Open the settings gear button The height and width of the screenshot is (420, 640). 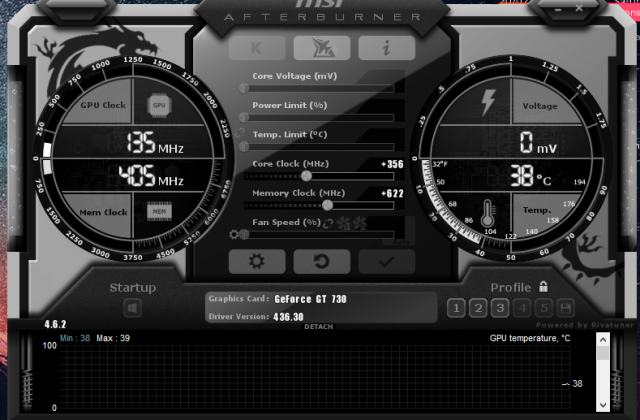coord(257,261)
